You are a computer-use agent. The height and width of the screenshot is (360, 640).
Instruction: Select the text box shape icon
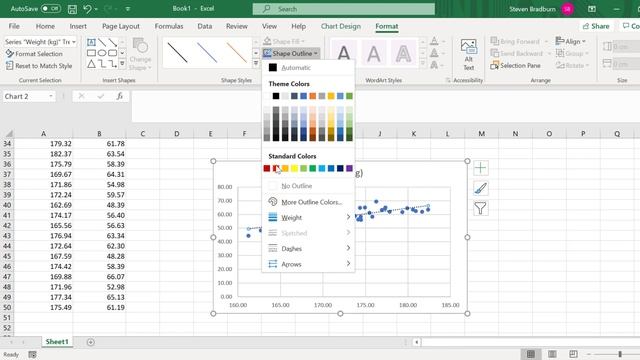(91, 42)
